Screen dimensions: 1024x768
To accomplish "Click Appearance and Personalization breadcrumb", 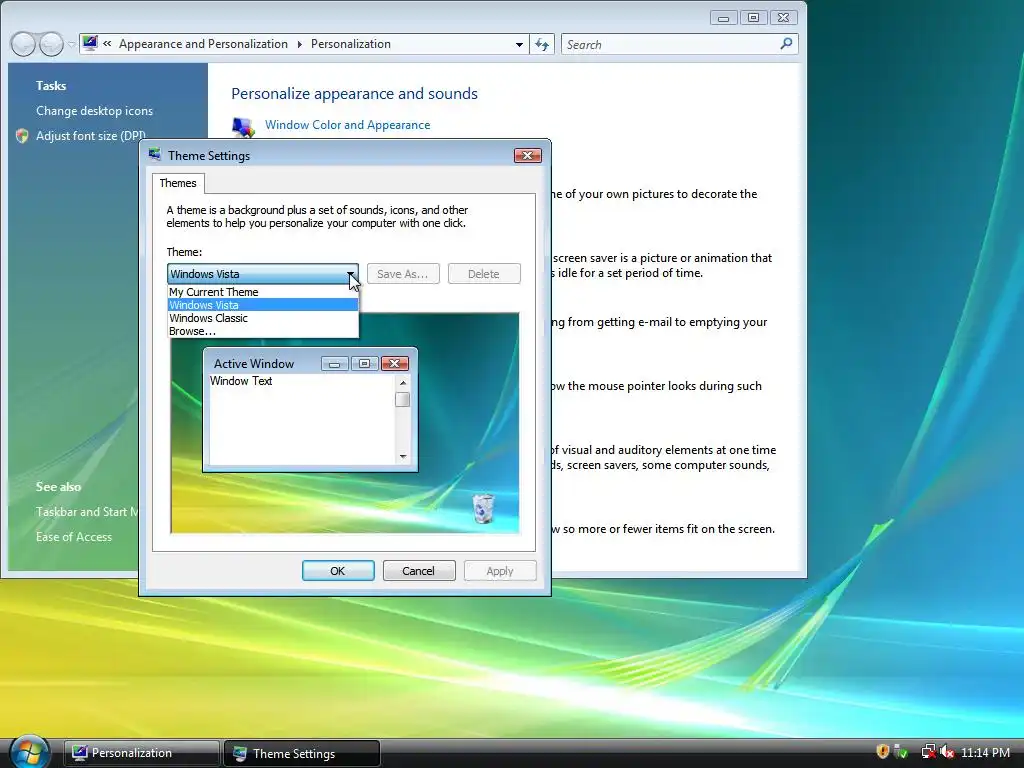I will [203, 44].
